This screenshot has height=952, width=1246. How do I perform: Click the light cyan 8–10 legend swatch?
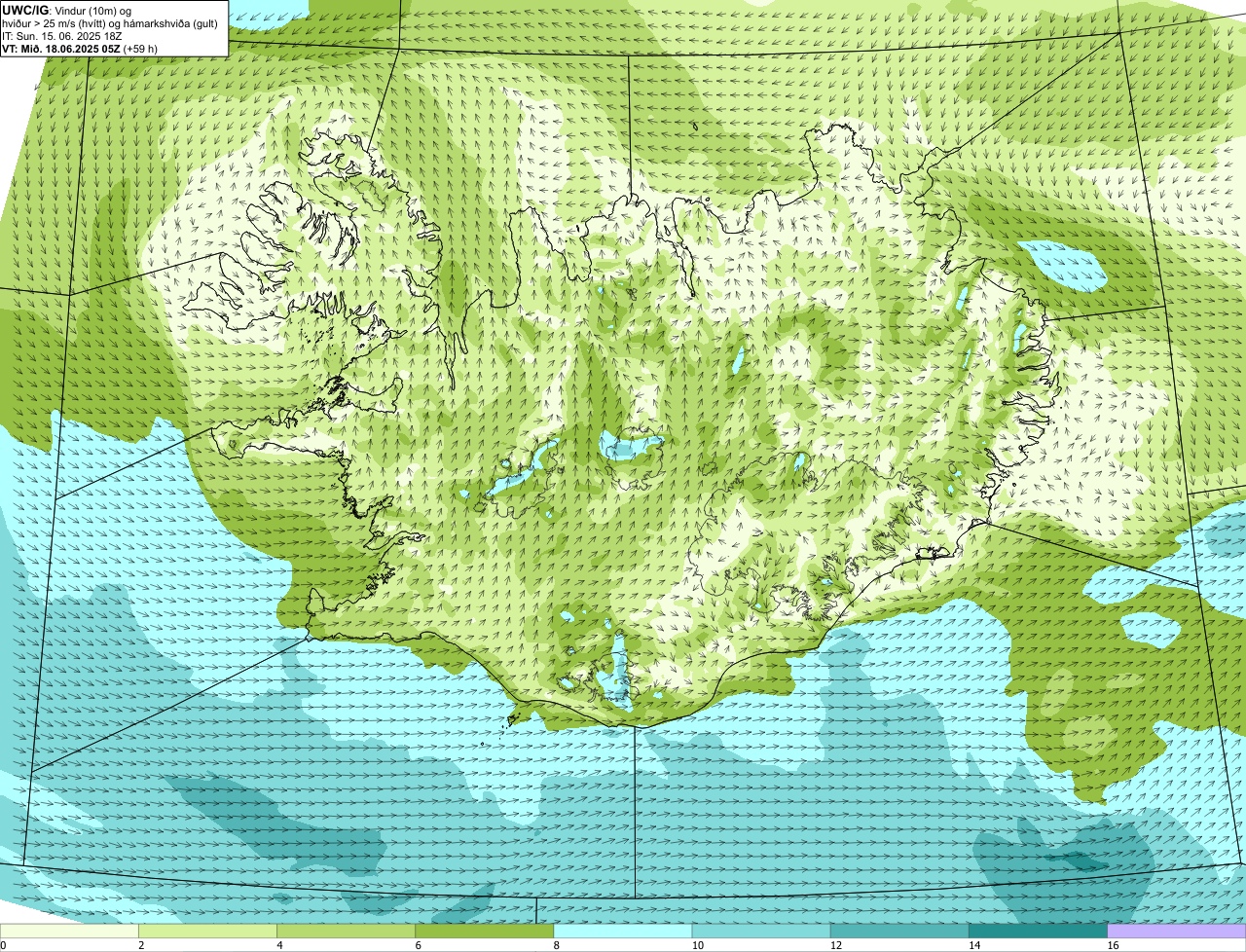point(623,932)
